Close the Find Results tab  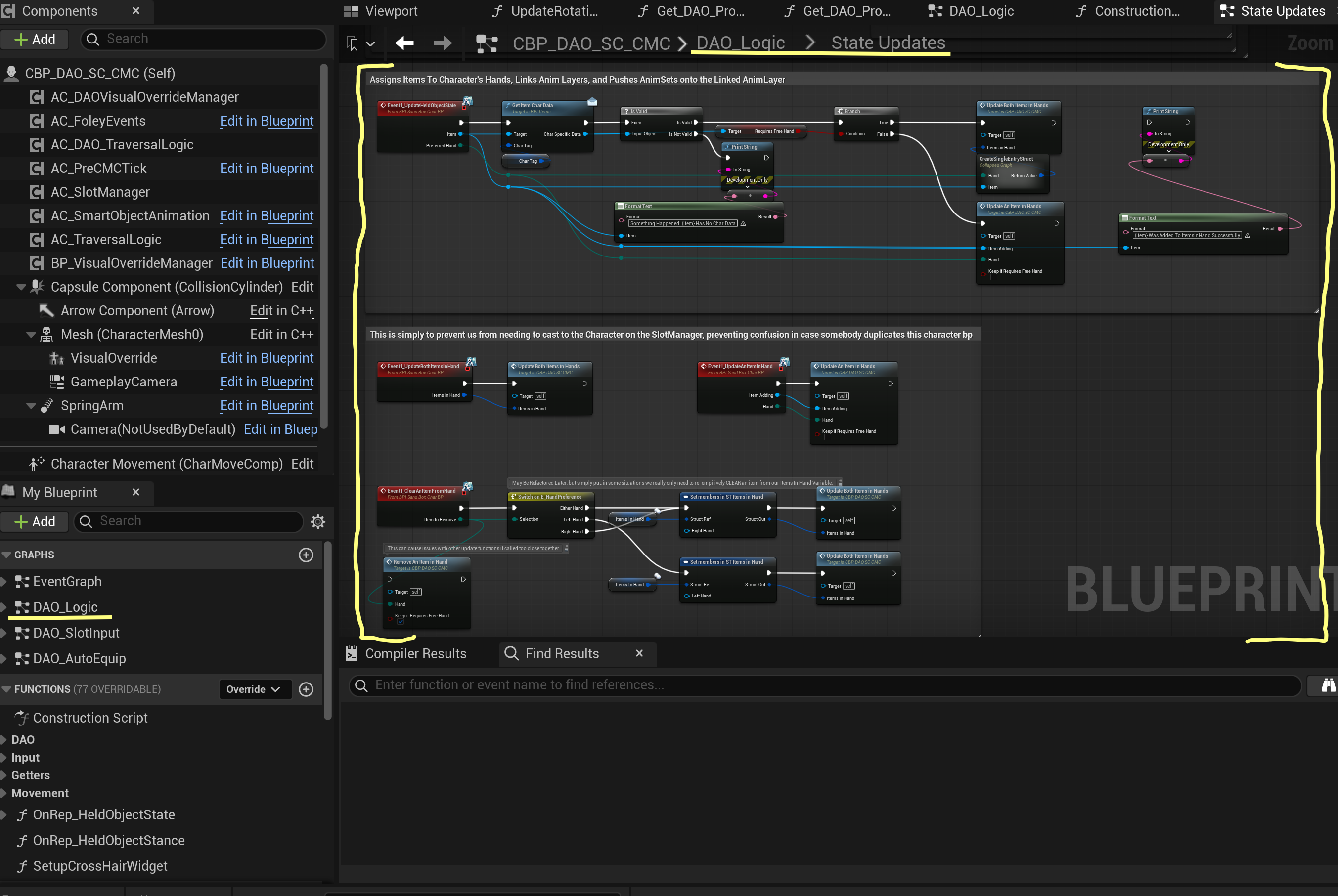(x=639, y=653)
